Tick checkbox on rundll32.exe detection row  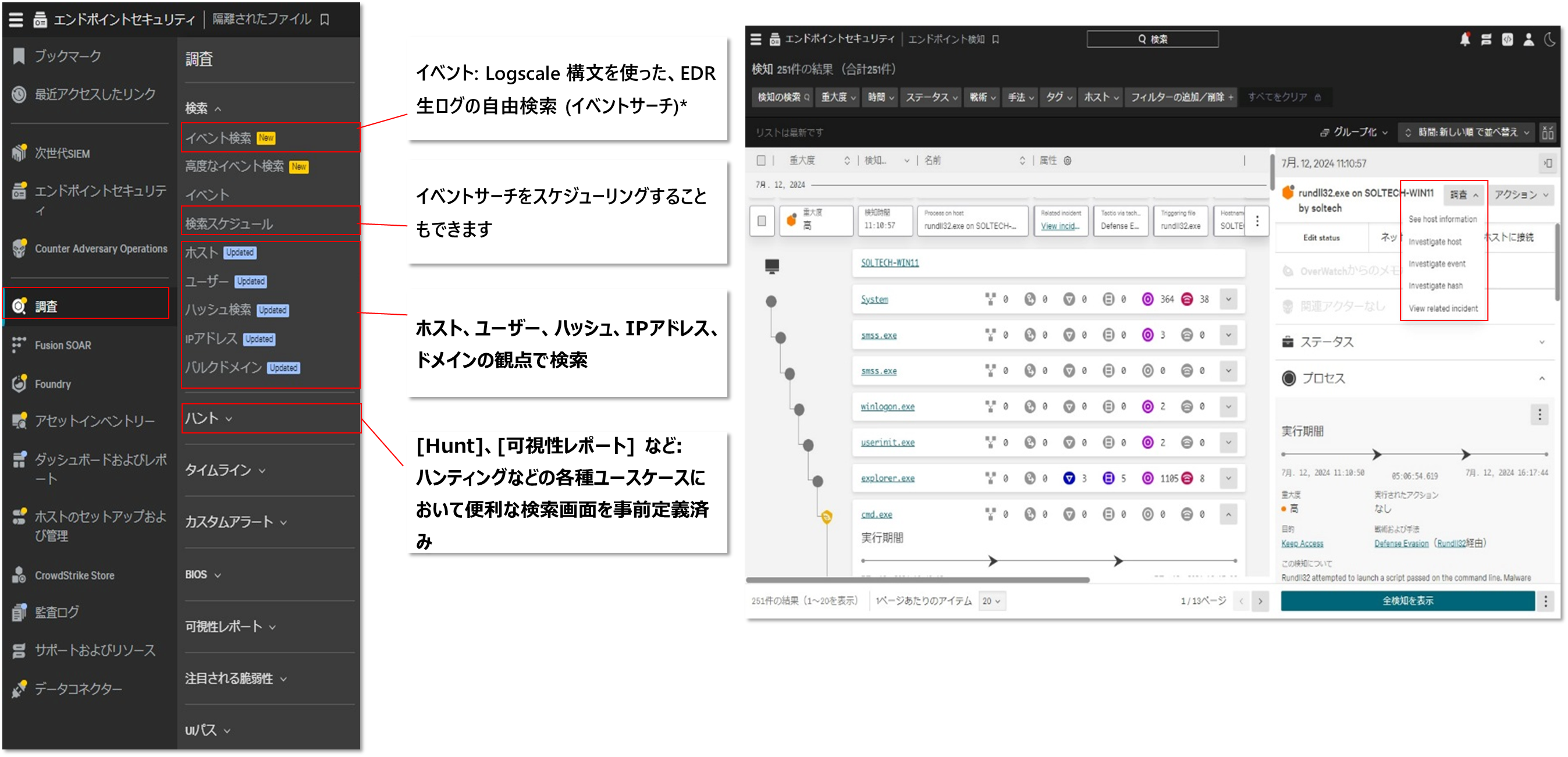point(762,221)
